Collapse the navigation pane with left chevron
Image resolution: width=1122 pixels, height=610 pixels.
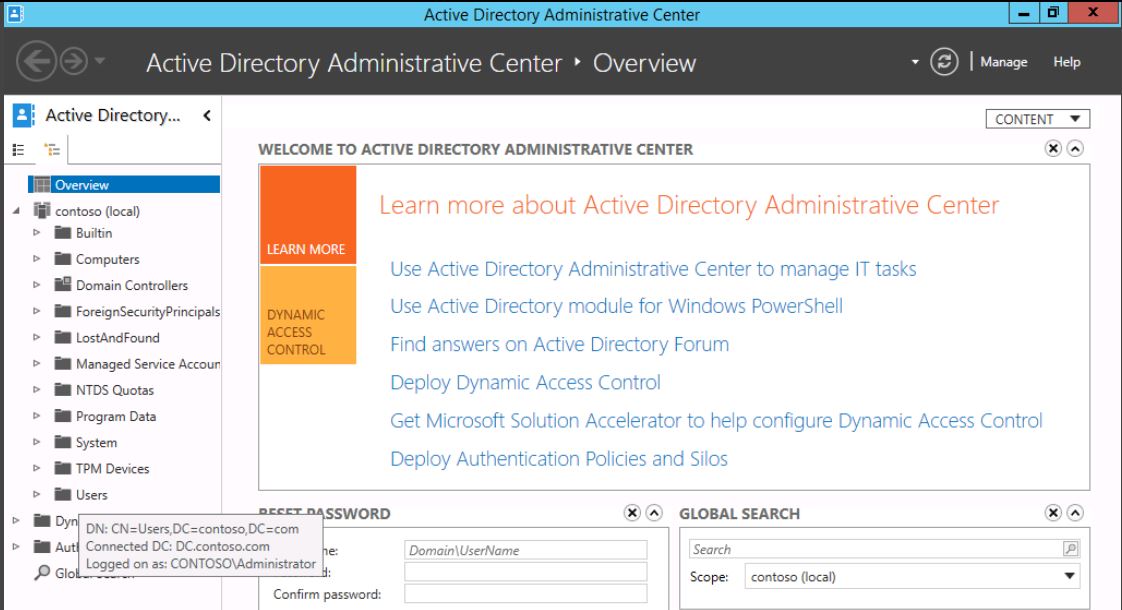click(x=206, y=116)
